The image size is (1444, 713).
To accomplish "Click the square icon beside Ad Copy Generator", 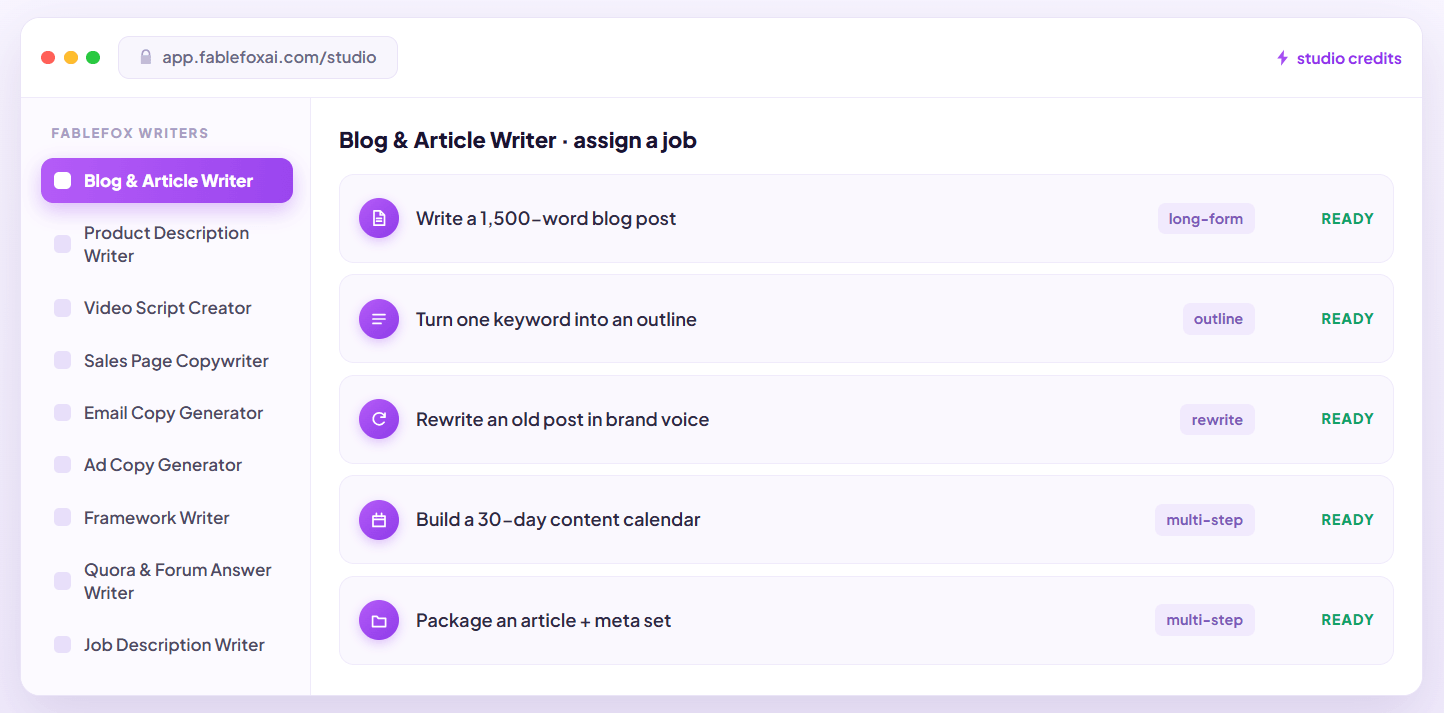I will click(63, 465).
